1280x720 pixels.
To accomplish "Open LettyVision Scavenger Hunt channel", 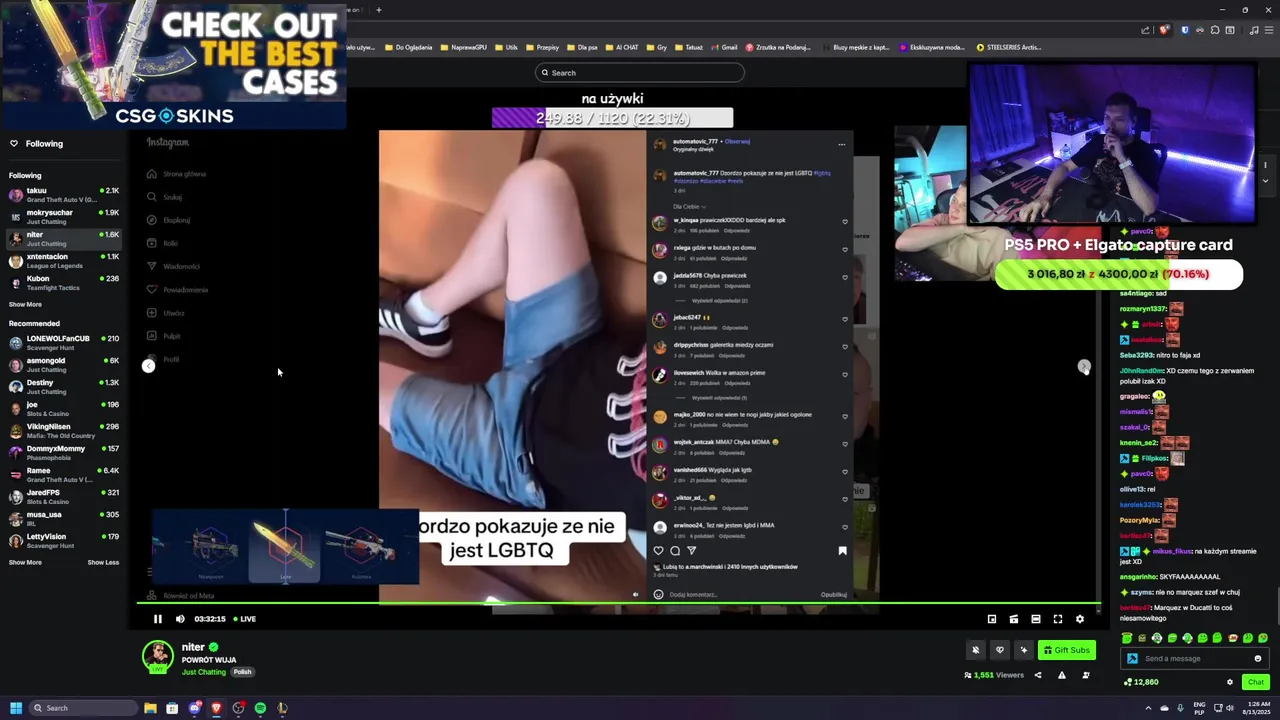I will tap(64, 540).
